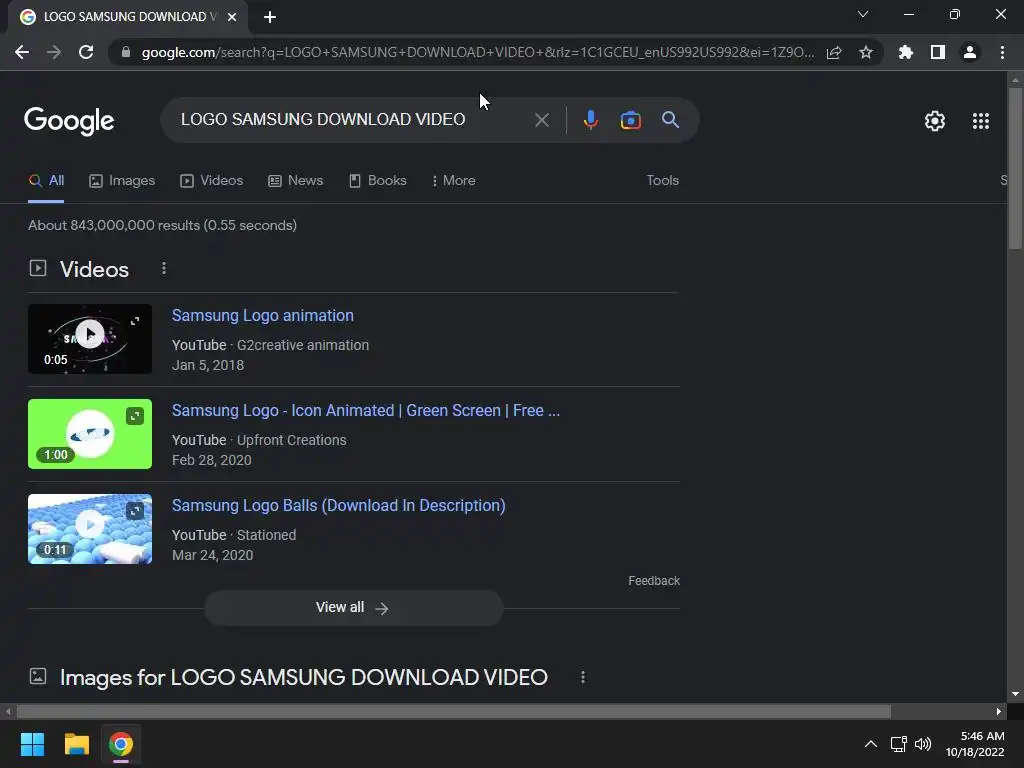This screenshot has height=768, width=1024.
Task: Select the All results tab
Action: (x=46, y=181)
